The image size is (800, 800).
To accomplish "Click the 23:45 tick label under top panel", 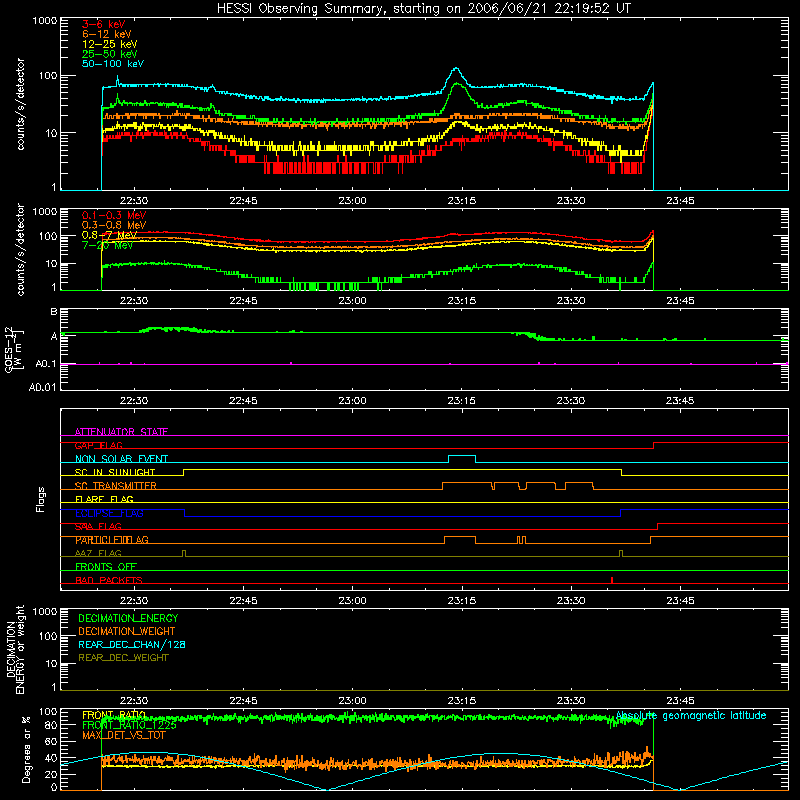I will (680, 201).
